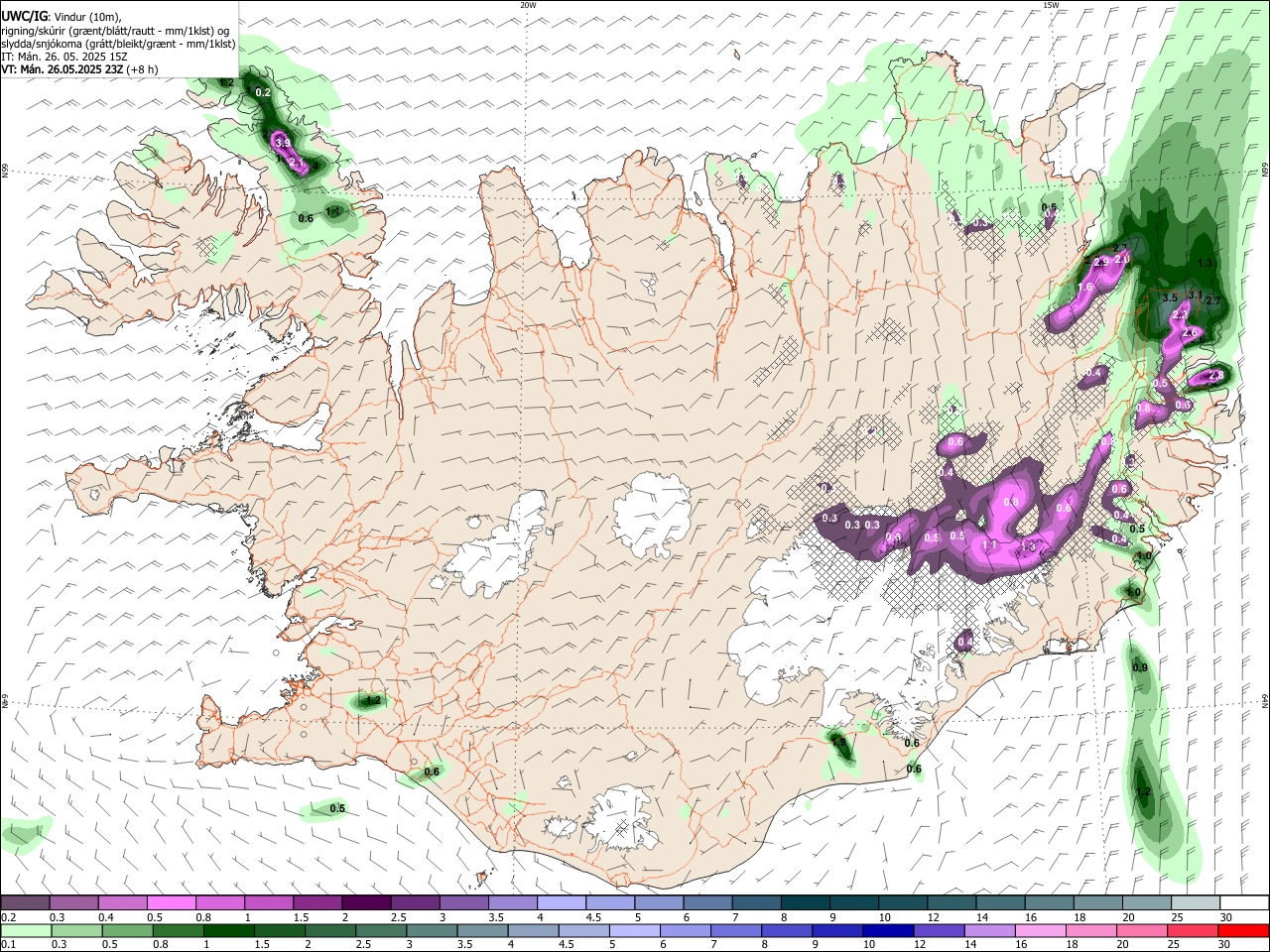Image resolution: width=1270 pixels, height=952 pixels.
Task: Select darkest purple upper swatch between 2 and 2.5
Action: 366,903
